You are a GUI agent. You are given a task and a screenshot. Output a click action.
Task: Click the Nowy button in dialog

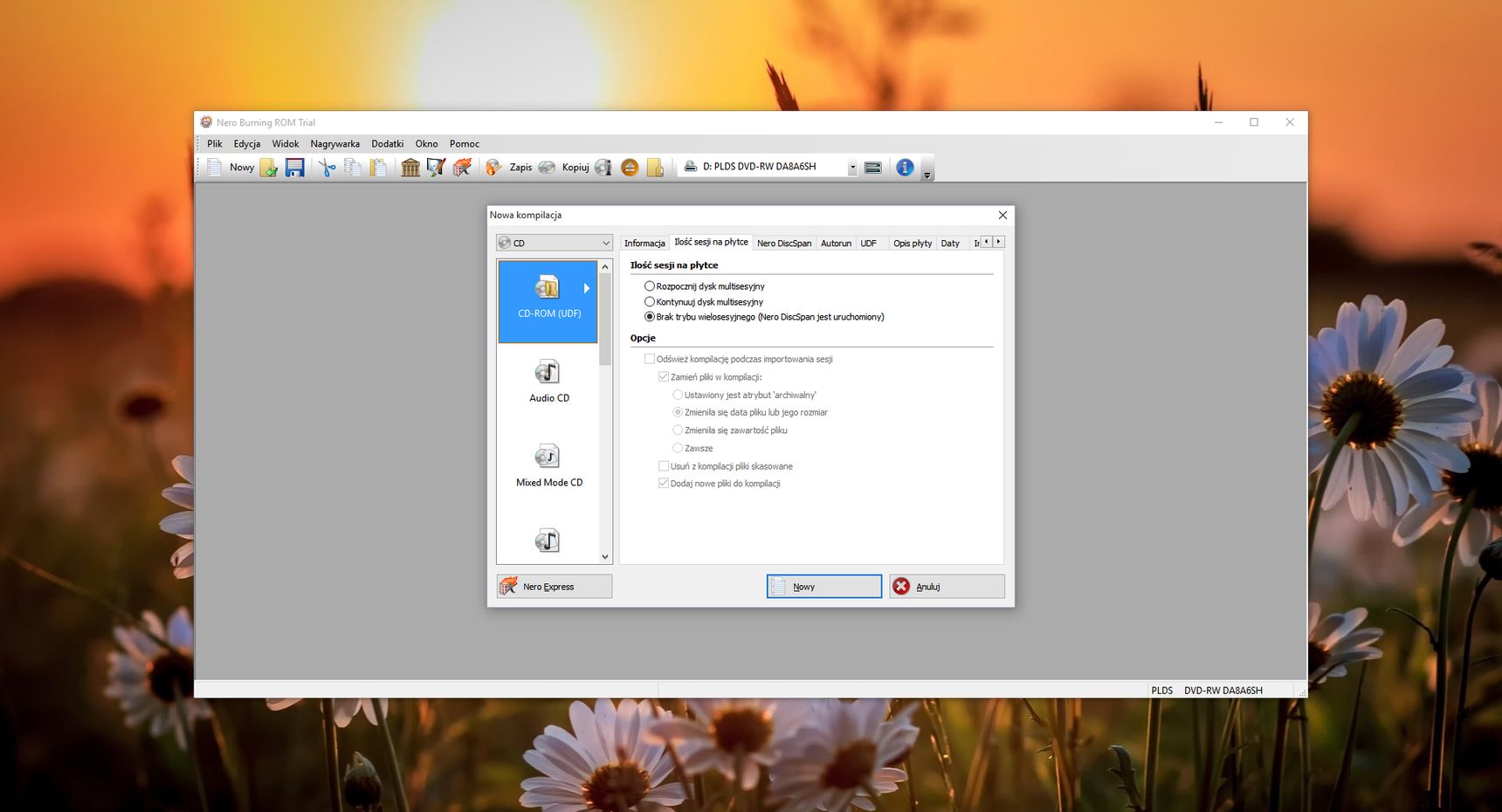pyautogui.click(x=824, y=587)
